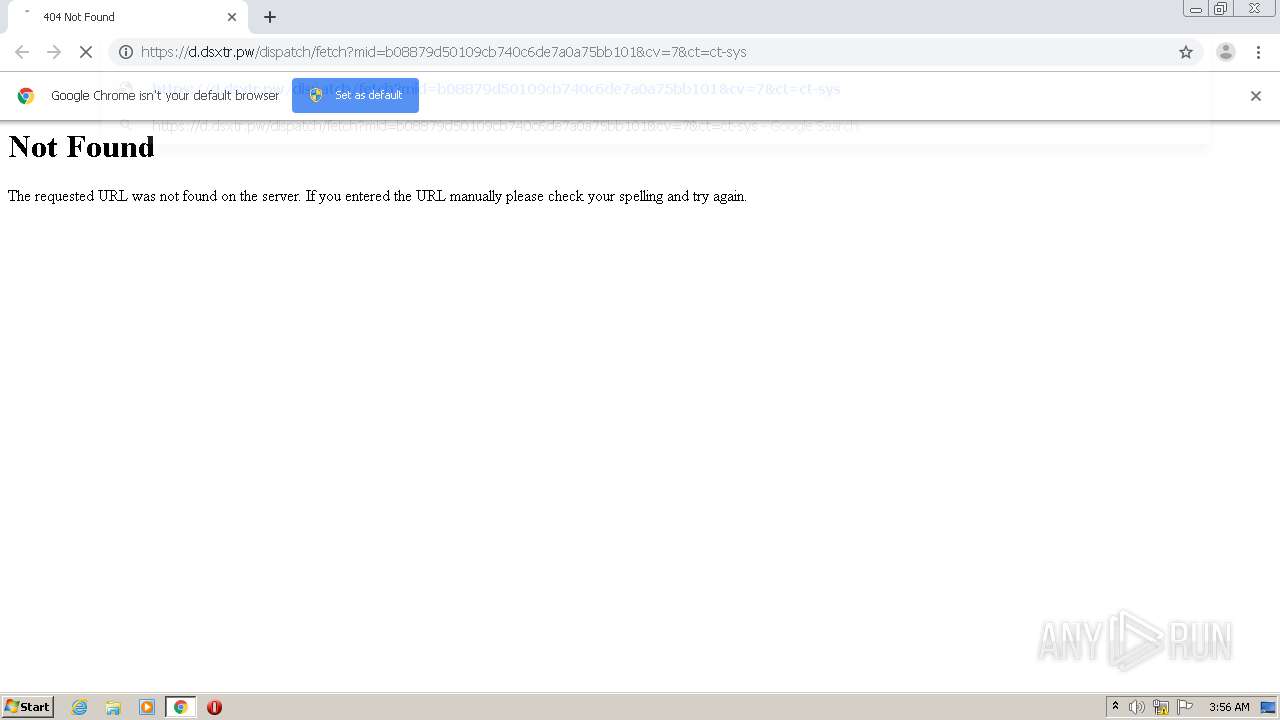Open the Windows Start menu

pos(28,707)
